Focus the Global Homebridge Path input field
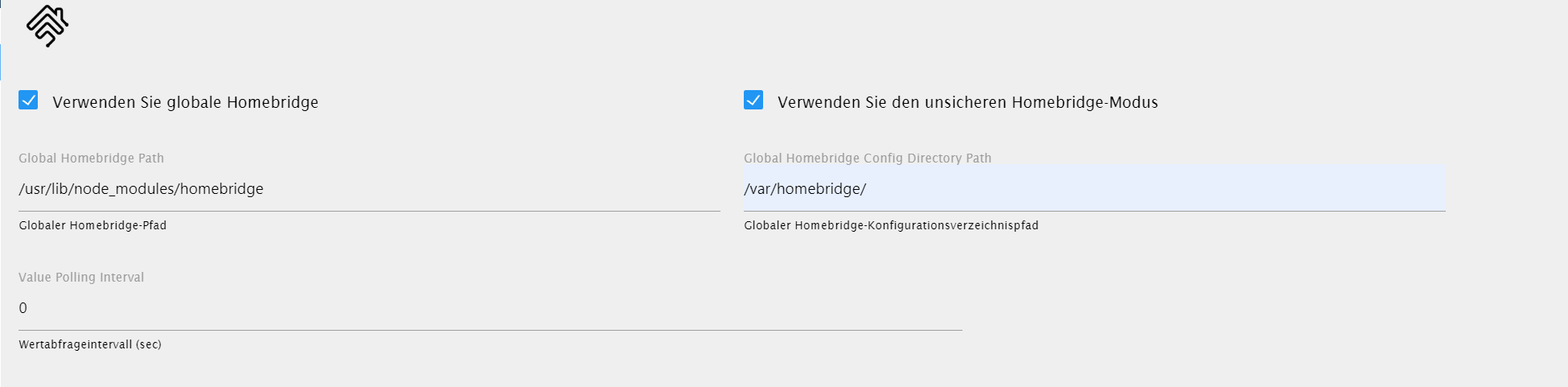The width and height of the screenshot is (1568, 387). [369, 189]
